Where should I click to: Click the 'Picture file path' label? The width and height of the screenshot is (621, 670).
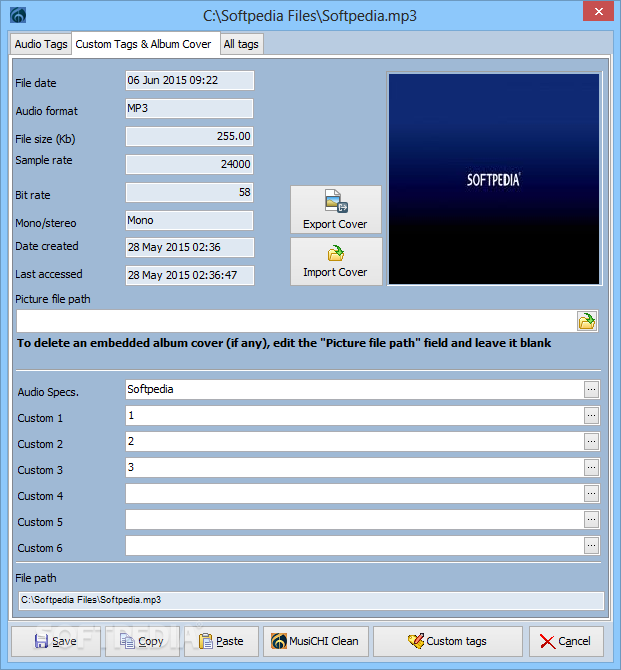(53, 299)
